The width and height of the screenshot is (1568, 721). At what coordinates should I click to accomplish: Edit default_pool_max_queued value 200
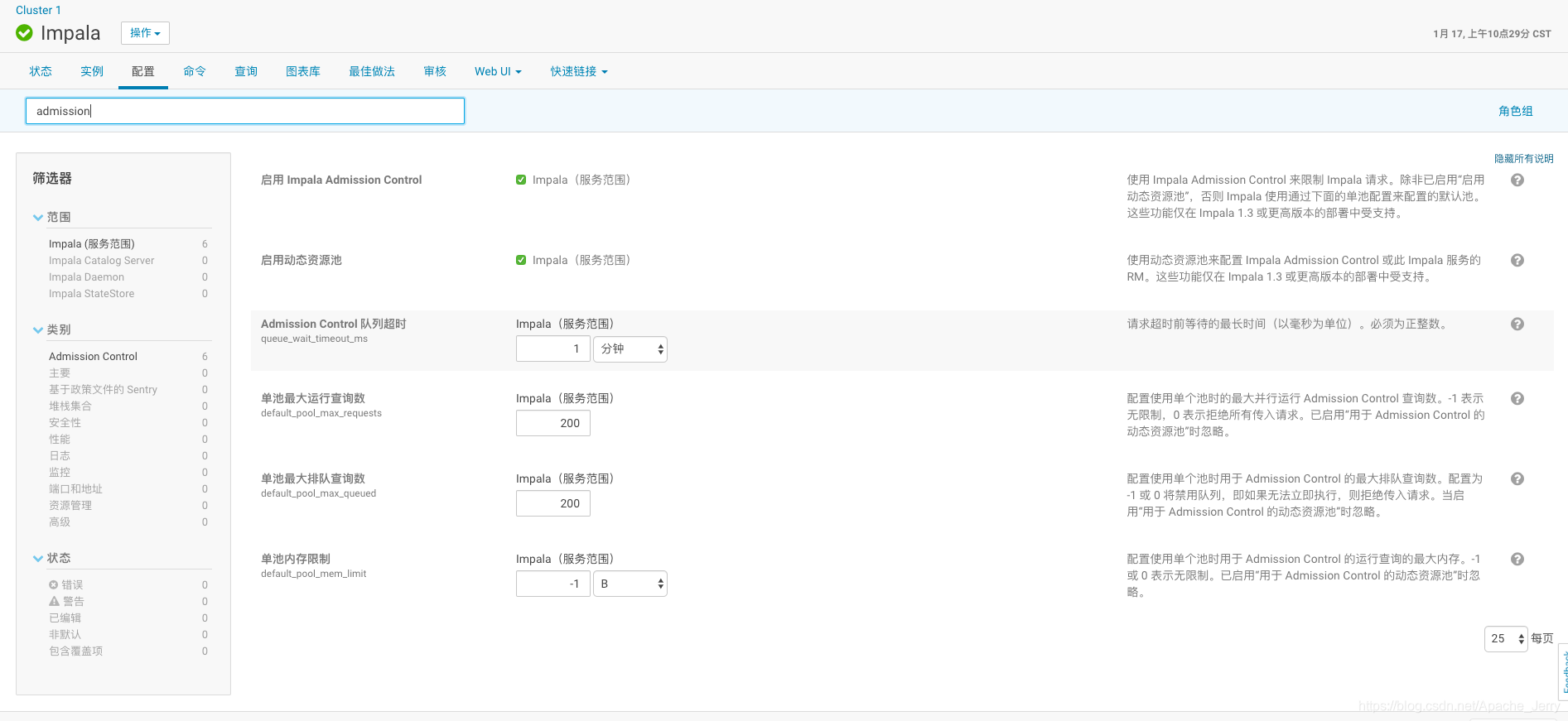click(x=553, y=503)
